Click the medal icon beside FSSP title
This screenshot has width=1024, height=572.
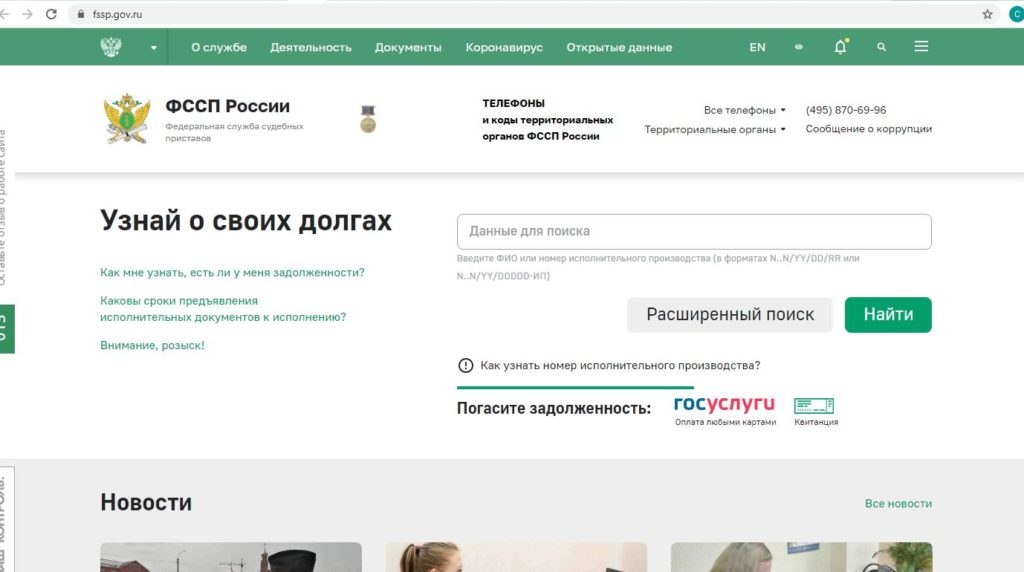pos(368,119)
